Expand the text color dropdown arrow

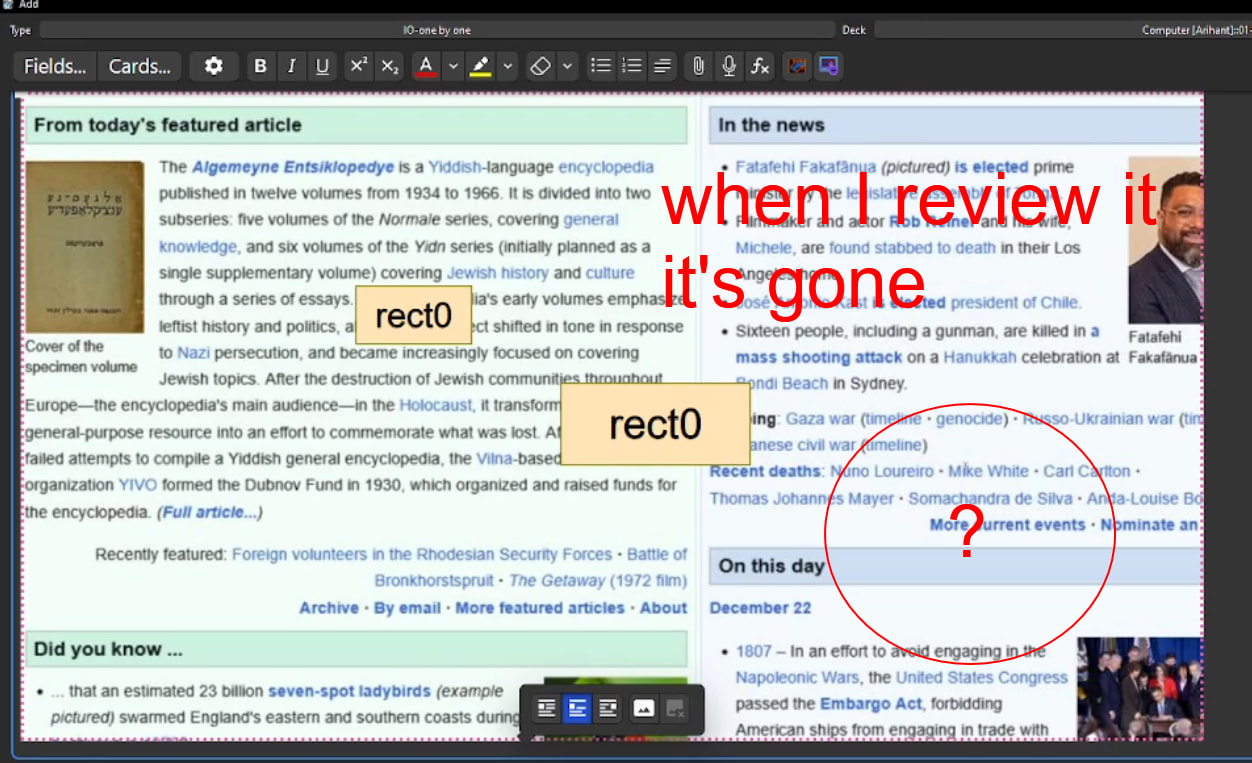pyautogui.click(x=453, y=66)
